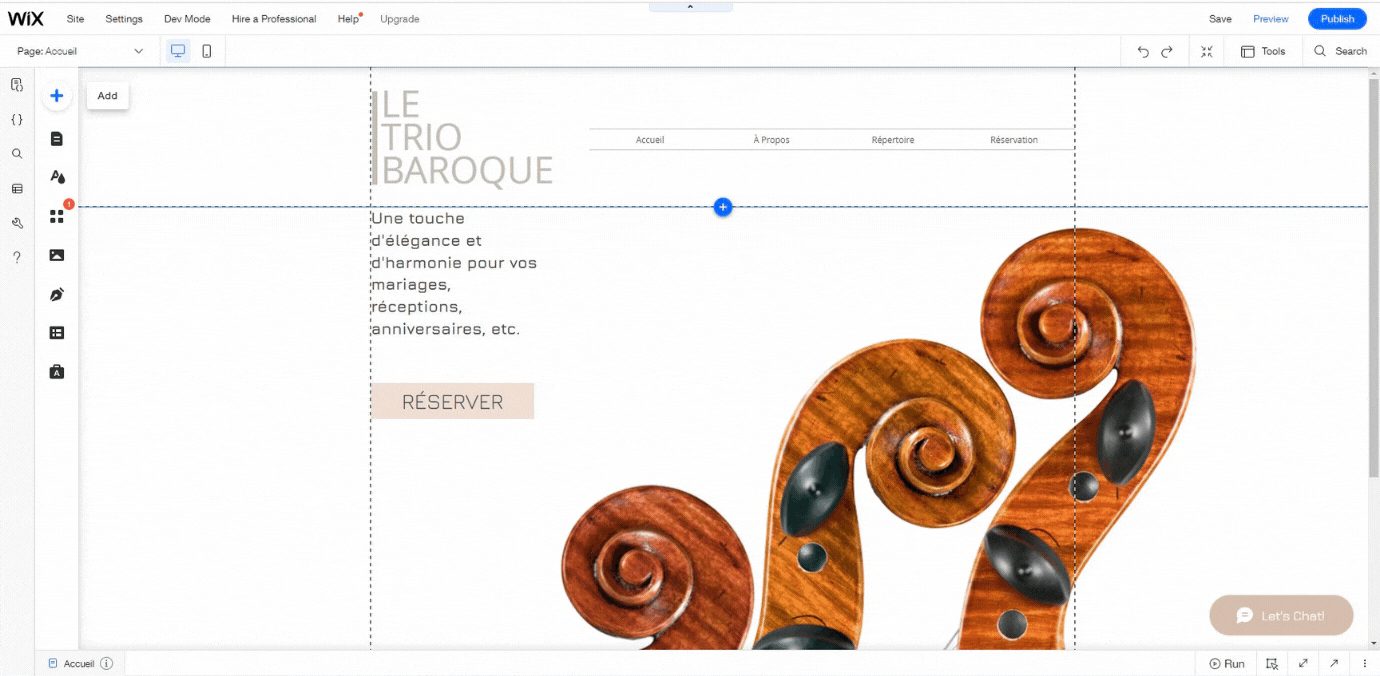This screenshot has width=1380, height=676.
Task: Open the Content Manager table icon in the add panel
Action: [57, 333]
